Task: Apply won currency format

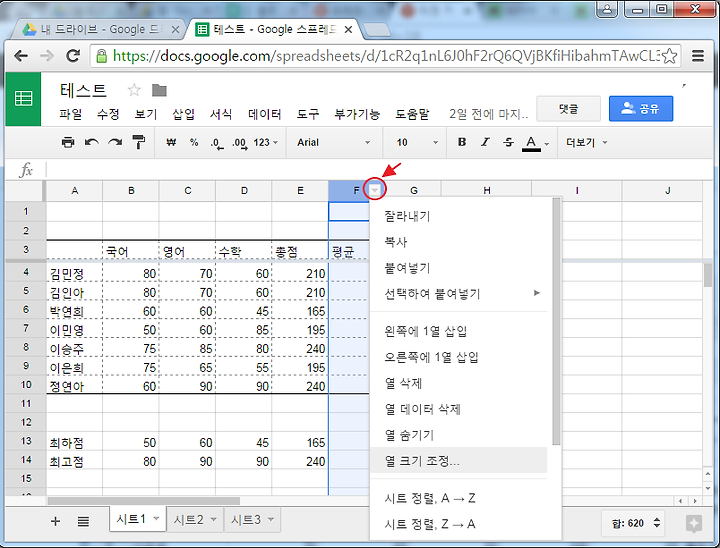Action: (171, 142)
